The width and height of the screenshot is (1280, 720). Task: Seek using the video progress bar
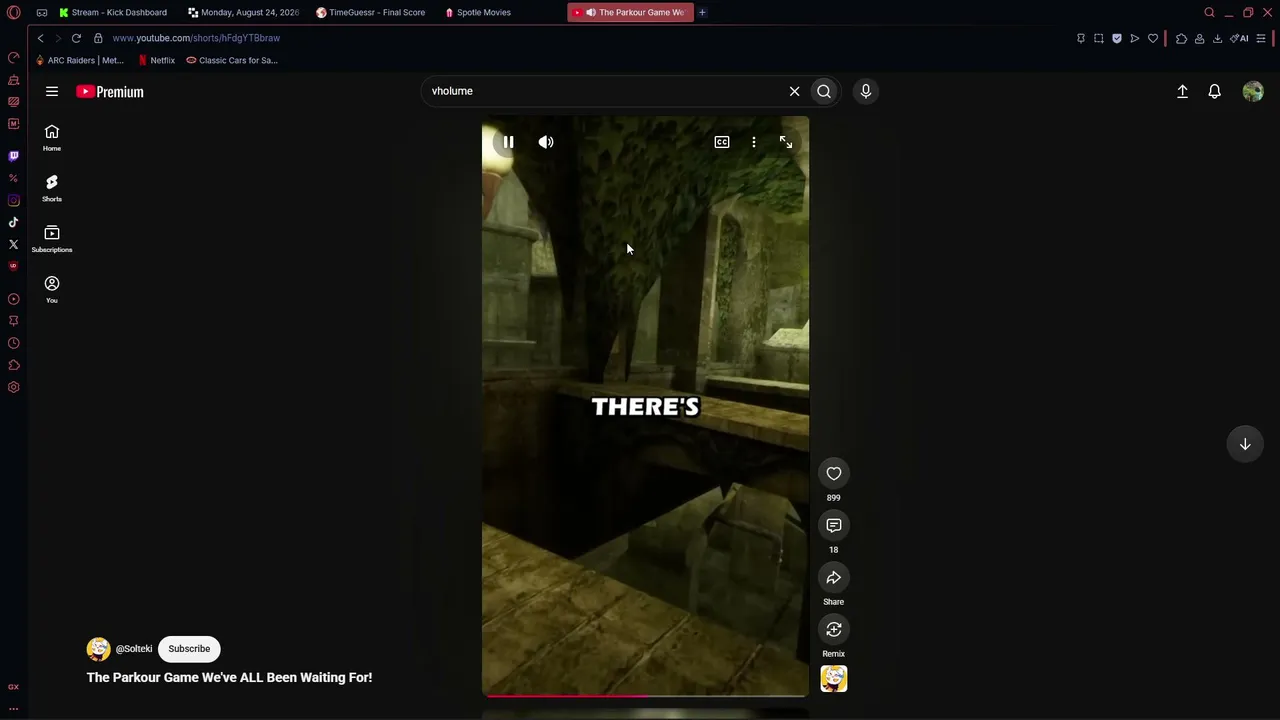click(645, 695)
